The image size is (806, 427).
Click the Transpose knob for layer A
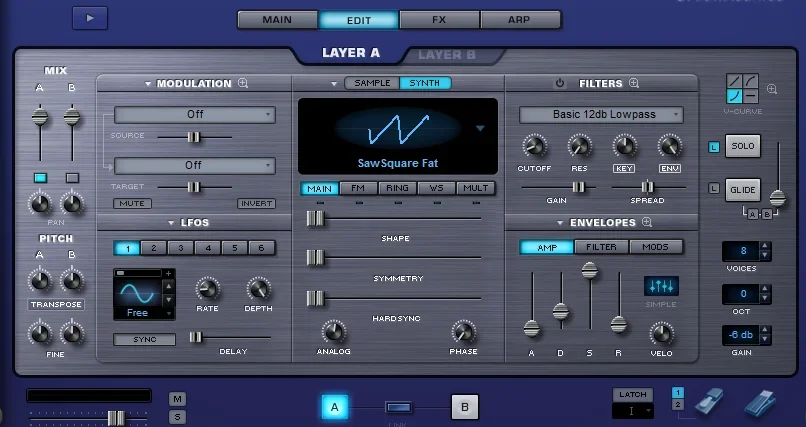[40, 281]
